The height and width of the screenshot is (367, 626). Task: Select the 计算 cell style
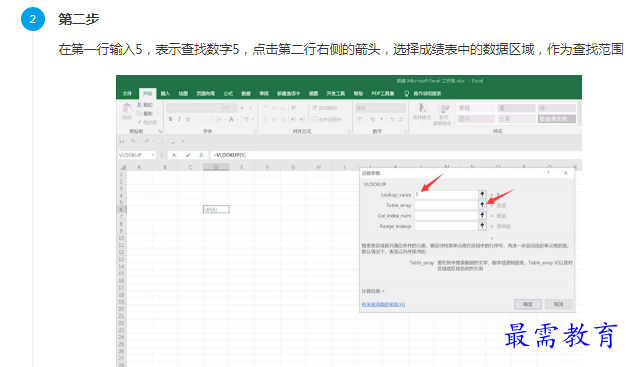click(x=516, y=119)
